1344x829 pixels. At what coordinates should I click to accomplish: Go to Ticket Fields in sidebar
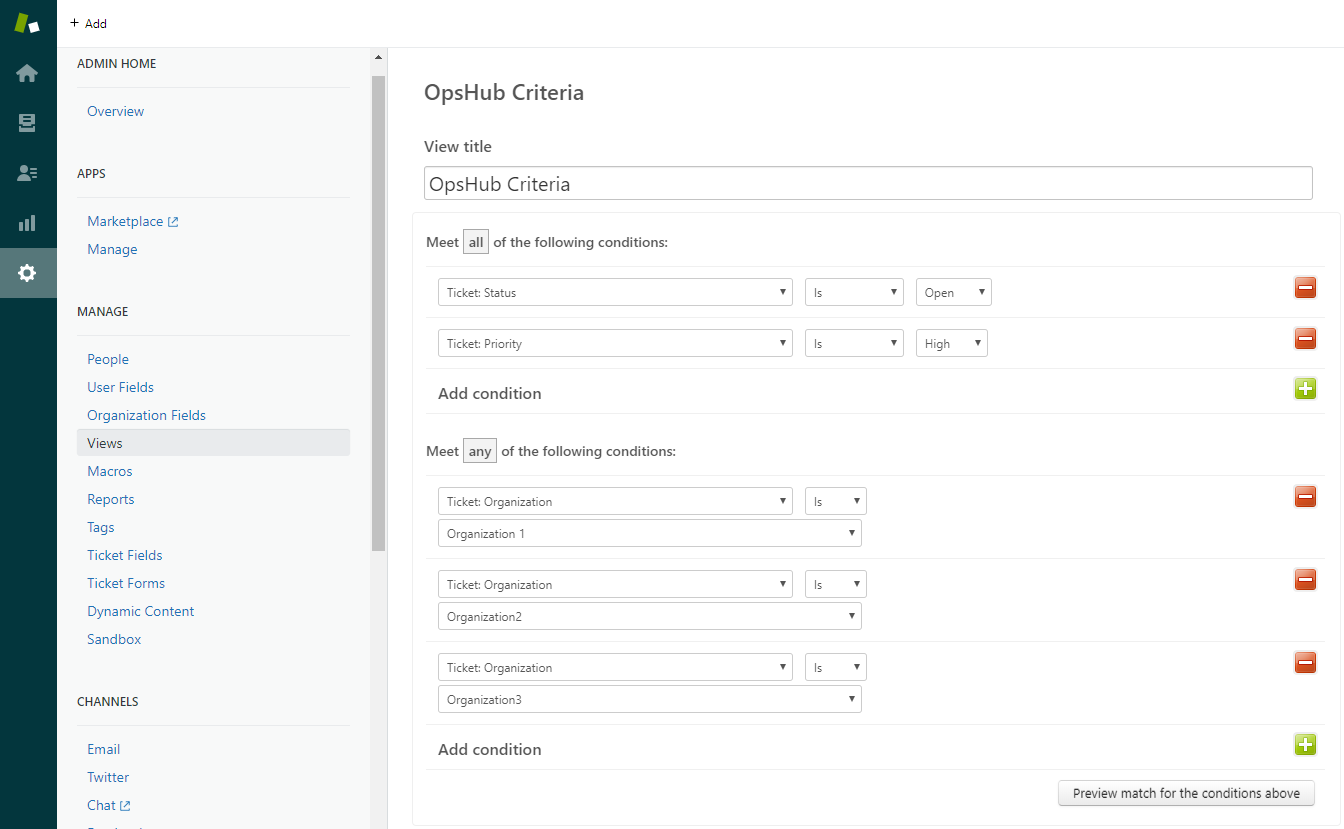[x=125, y=555]
